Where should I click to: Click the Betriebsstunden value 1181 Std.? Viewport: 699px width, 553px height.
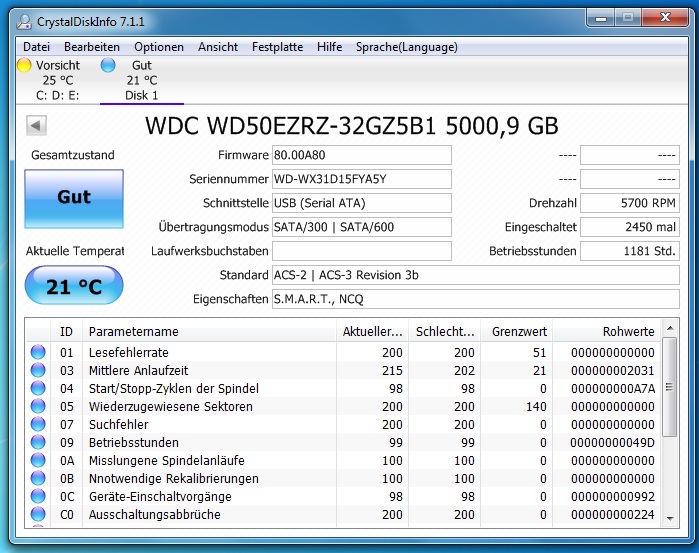click(x=630, y=251)
